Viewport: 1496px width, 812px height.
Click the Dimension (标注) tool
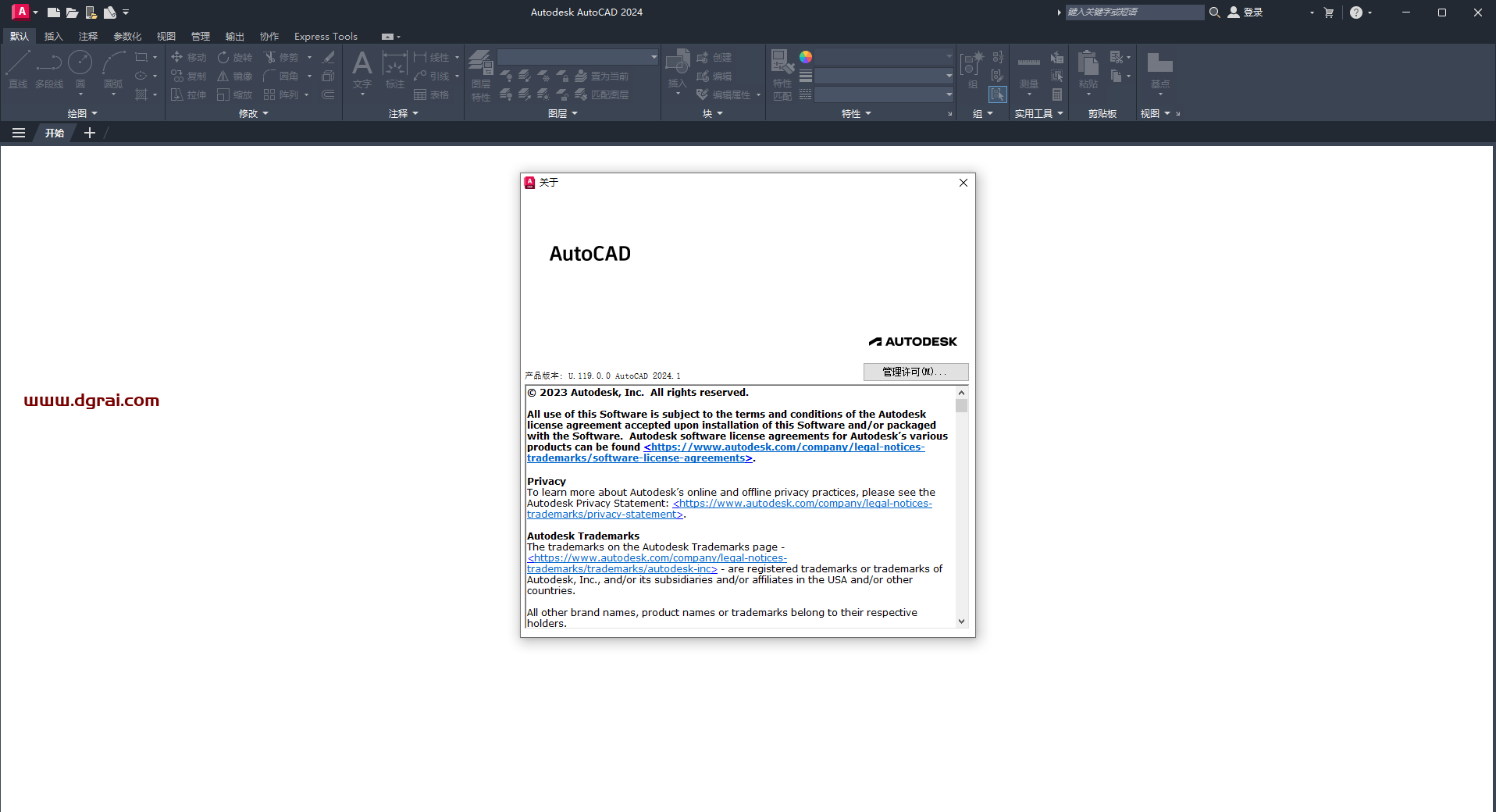[x=395, y=69]
